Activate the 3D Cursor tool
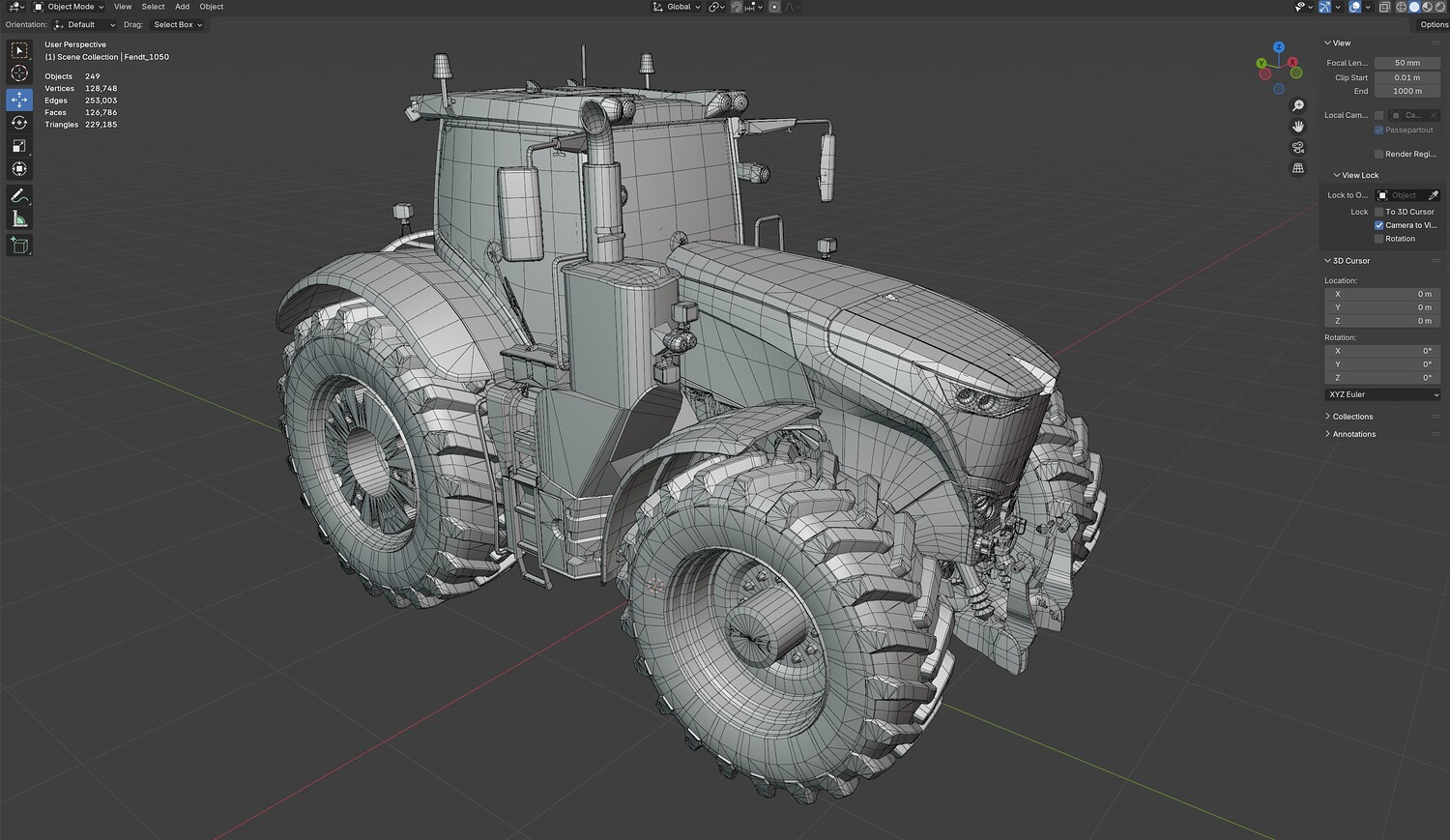Image resolution: width=1450 pixels, height=840 pixels. point(19,73)
